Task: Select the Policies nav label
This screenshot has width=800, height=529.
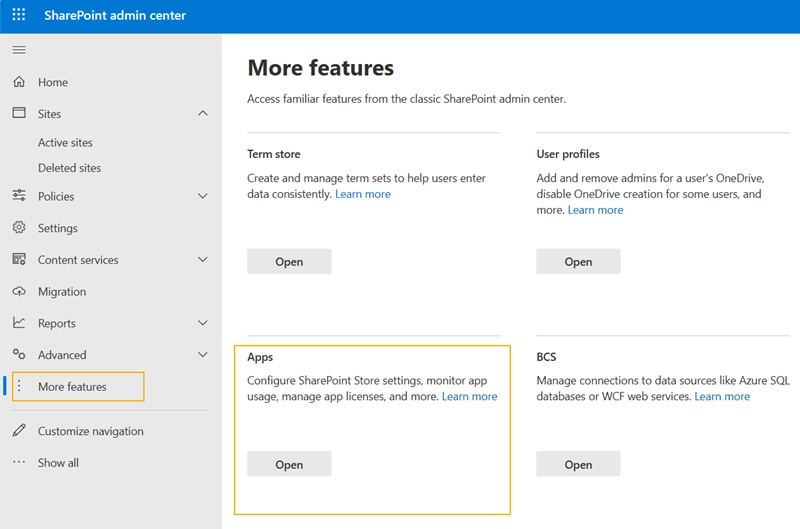Action: (56, 196)
